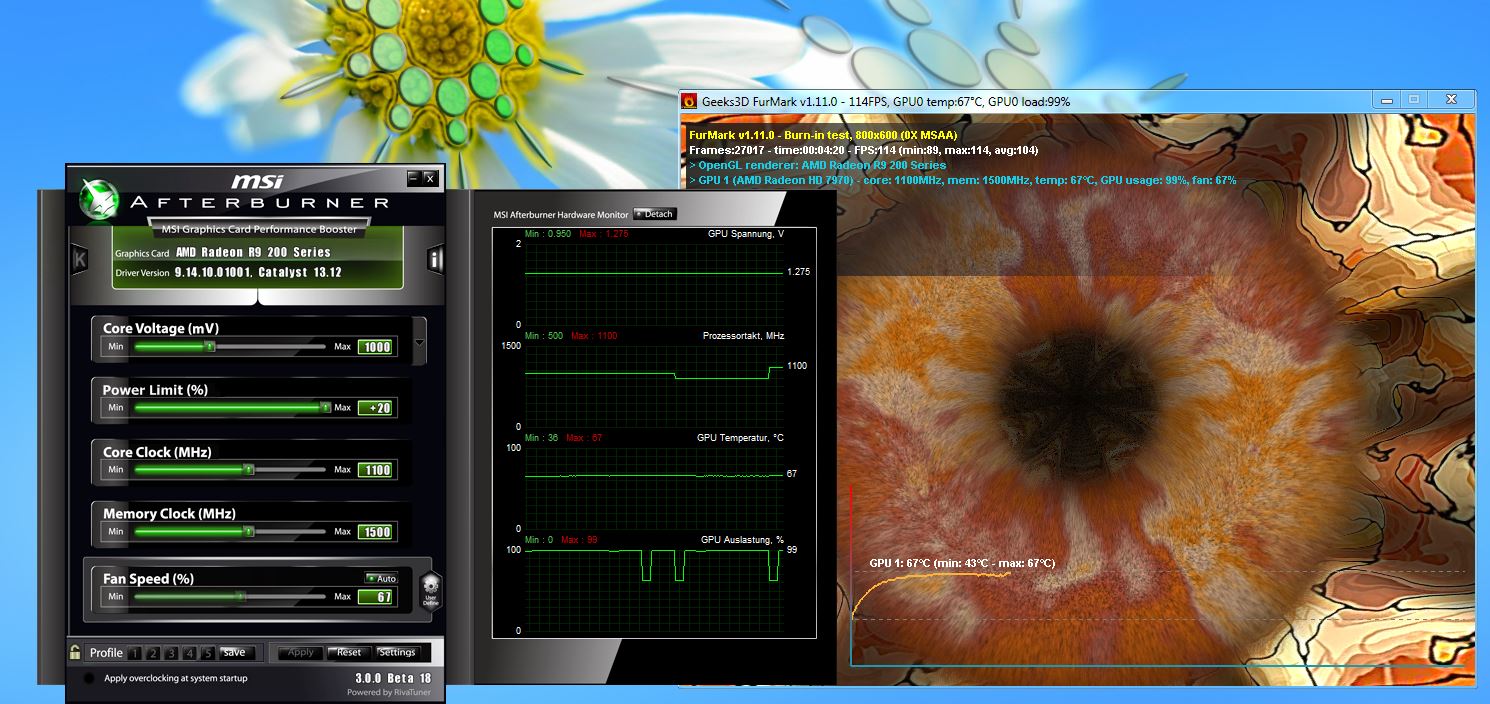Click the Prozessortakt, MHz graph
This screenshot has width=1490, height=704.
[x=654, y=386]
